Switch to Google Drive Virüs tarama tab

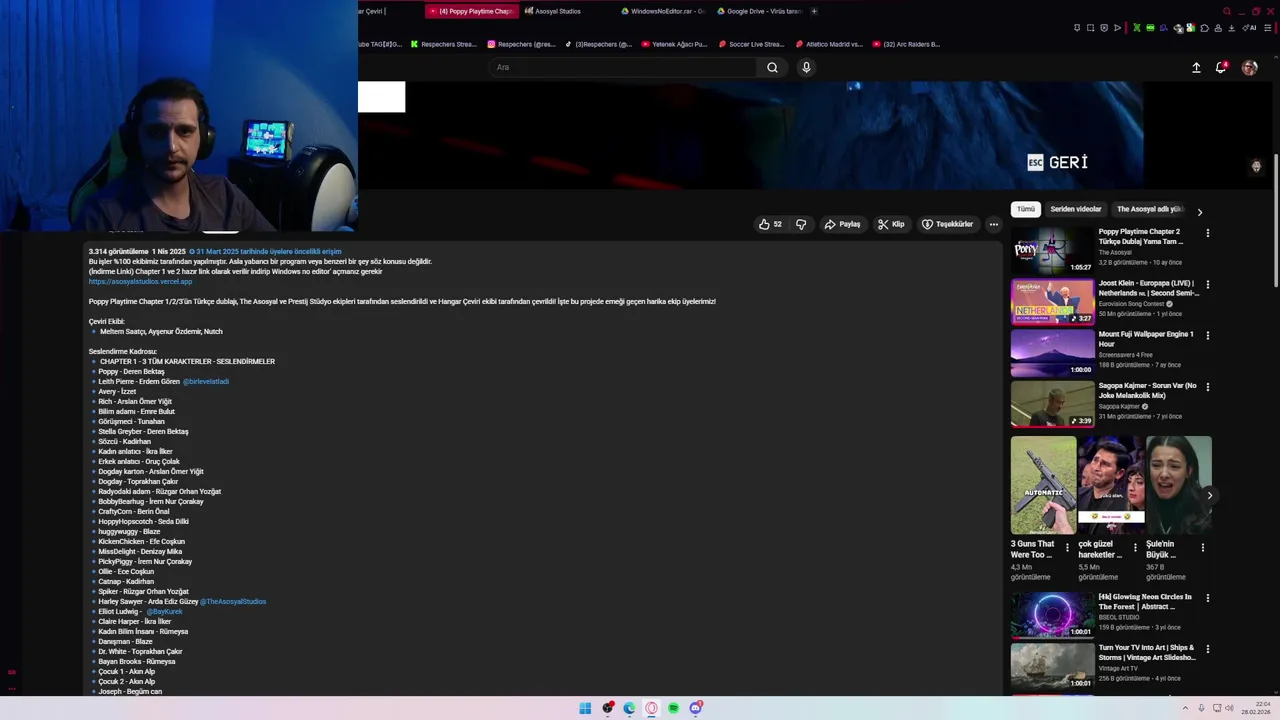pos(759,11)
